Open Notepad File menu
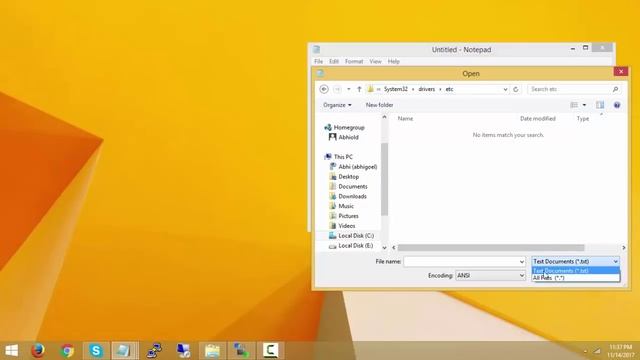The height and width of the screenshot is (360, 640). [x=318, y=61]
